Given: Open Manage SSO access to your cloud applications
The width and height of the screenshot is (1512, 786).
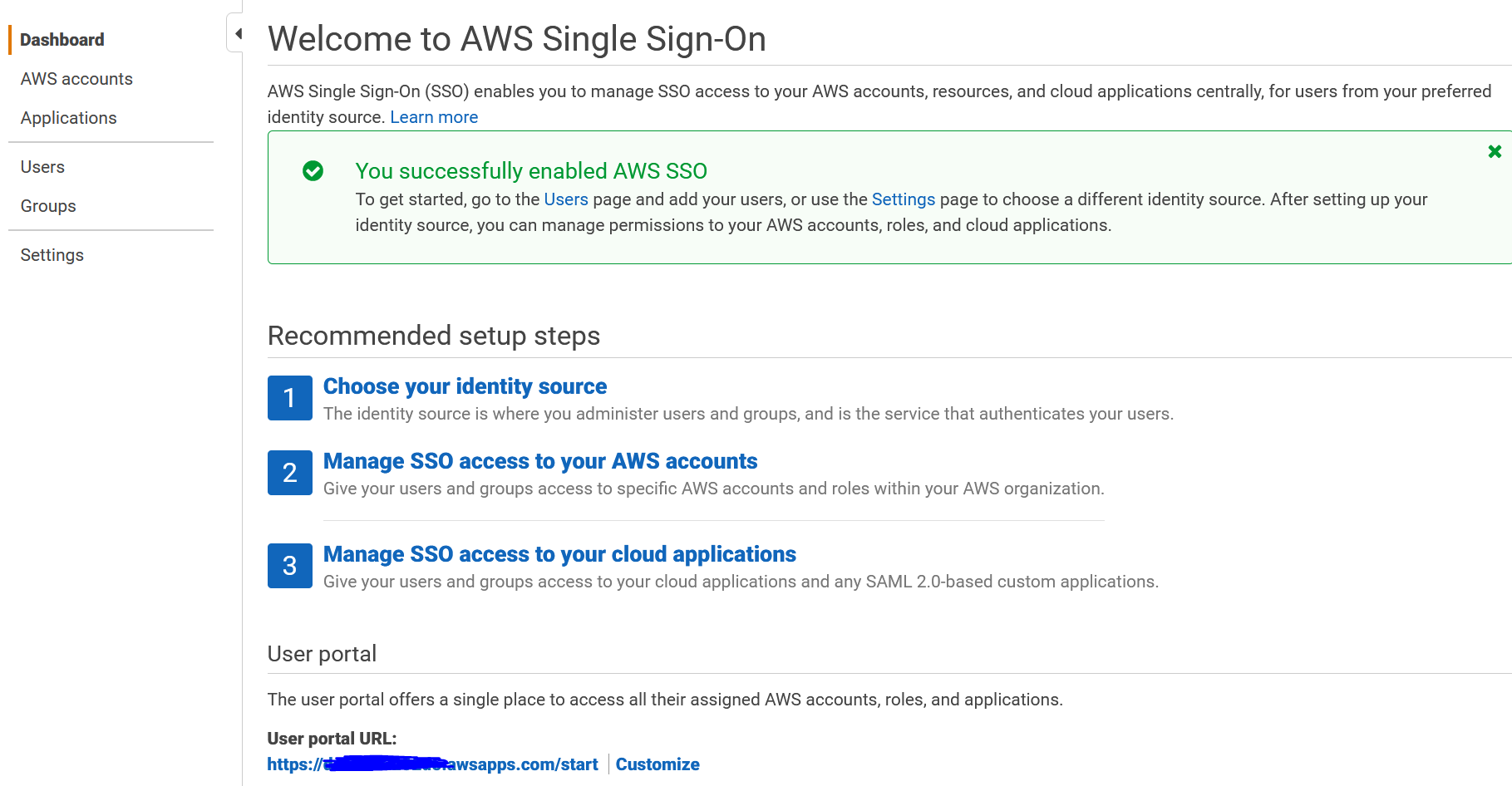Looking at the screenshot, I should click(x=559, y=554).
